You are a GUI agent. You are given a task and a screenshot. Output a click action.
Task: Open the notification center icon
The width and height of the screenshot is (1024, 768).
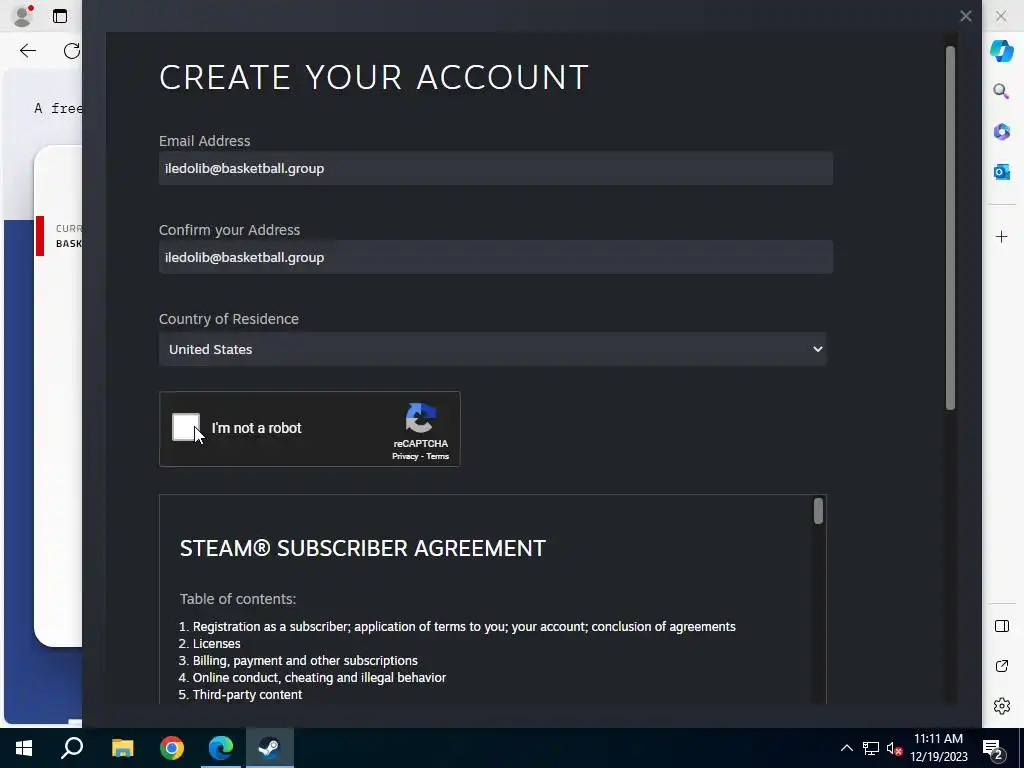point(993,749)
